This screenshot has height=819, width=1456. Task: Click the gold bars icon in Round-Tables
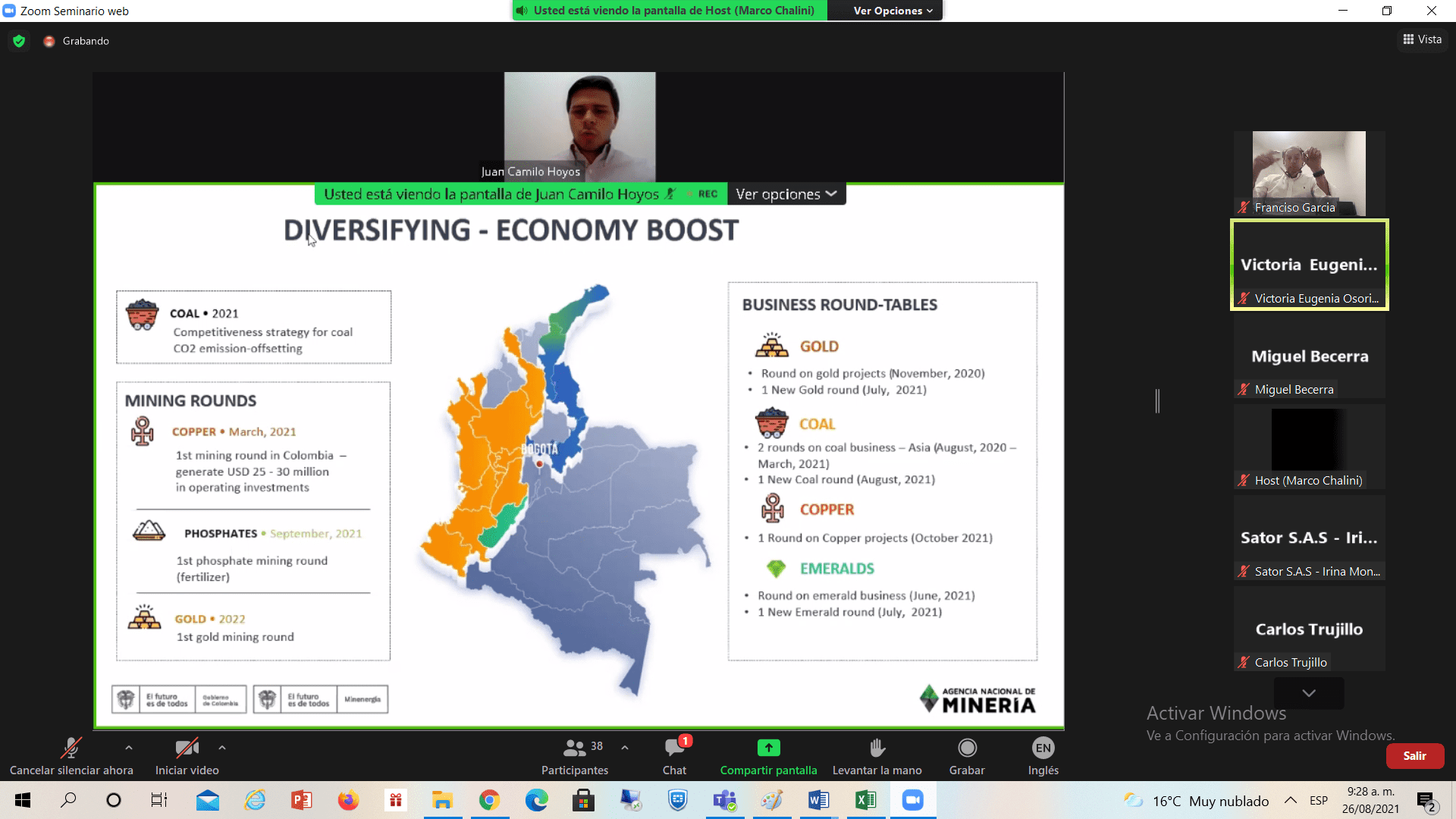point(772,345)
